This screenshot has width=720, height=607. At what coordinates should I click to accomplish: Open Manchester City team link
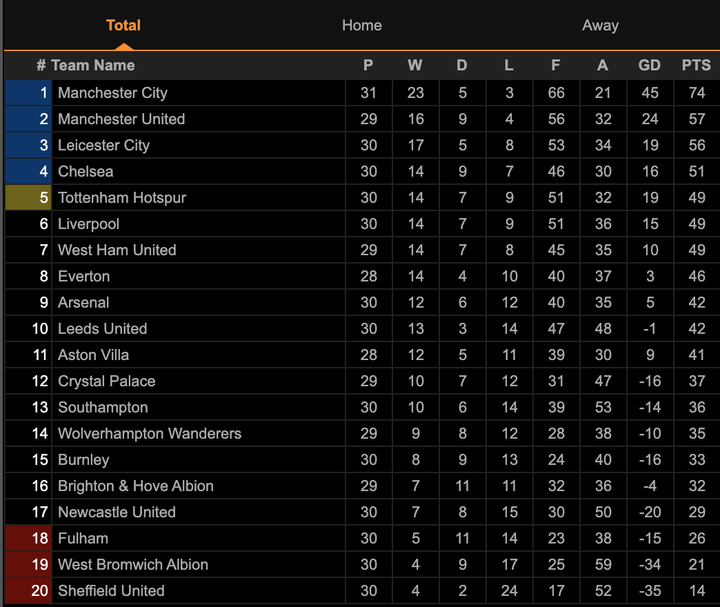tap(112, 93)
